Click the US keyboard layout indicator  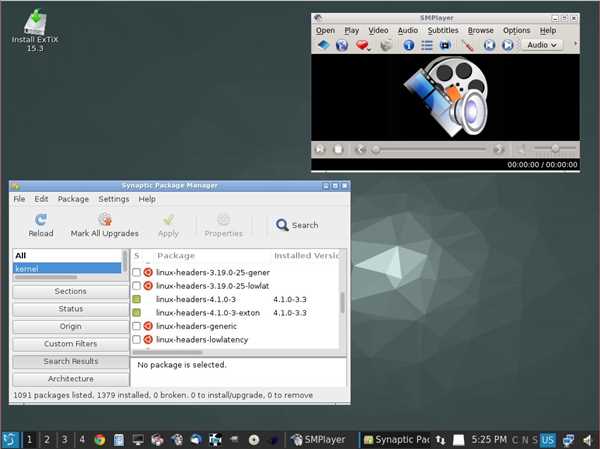coord(547,440)
